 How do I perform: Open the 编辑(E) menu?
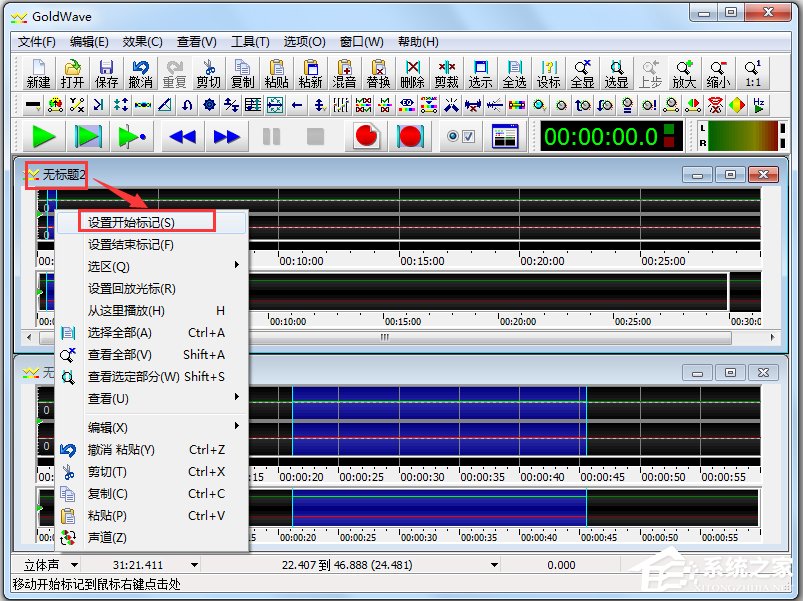(x=89, y=41)
